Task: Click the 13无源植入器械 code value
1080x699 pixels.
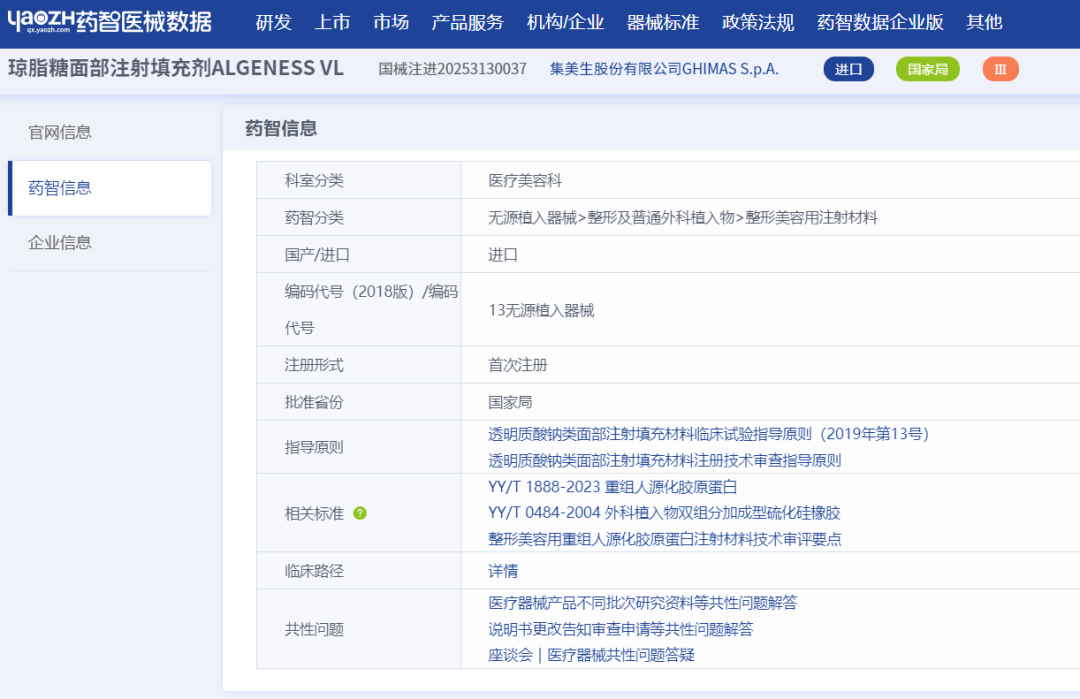Action: click(x=541, y=310)
